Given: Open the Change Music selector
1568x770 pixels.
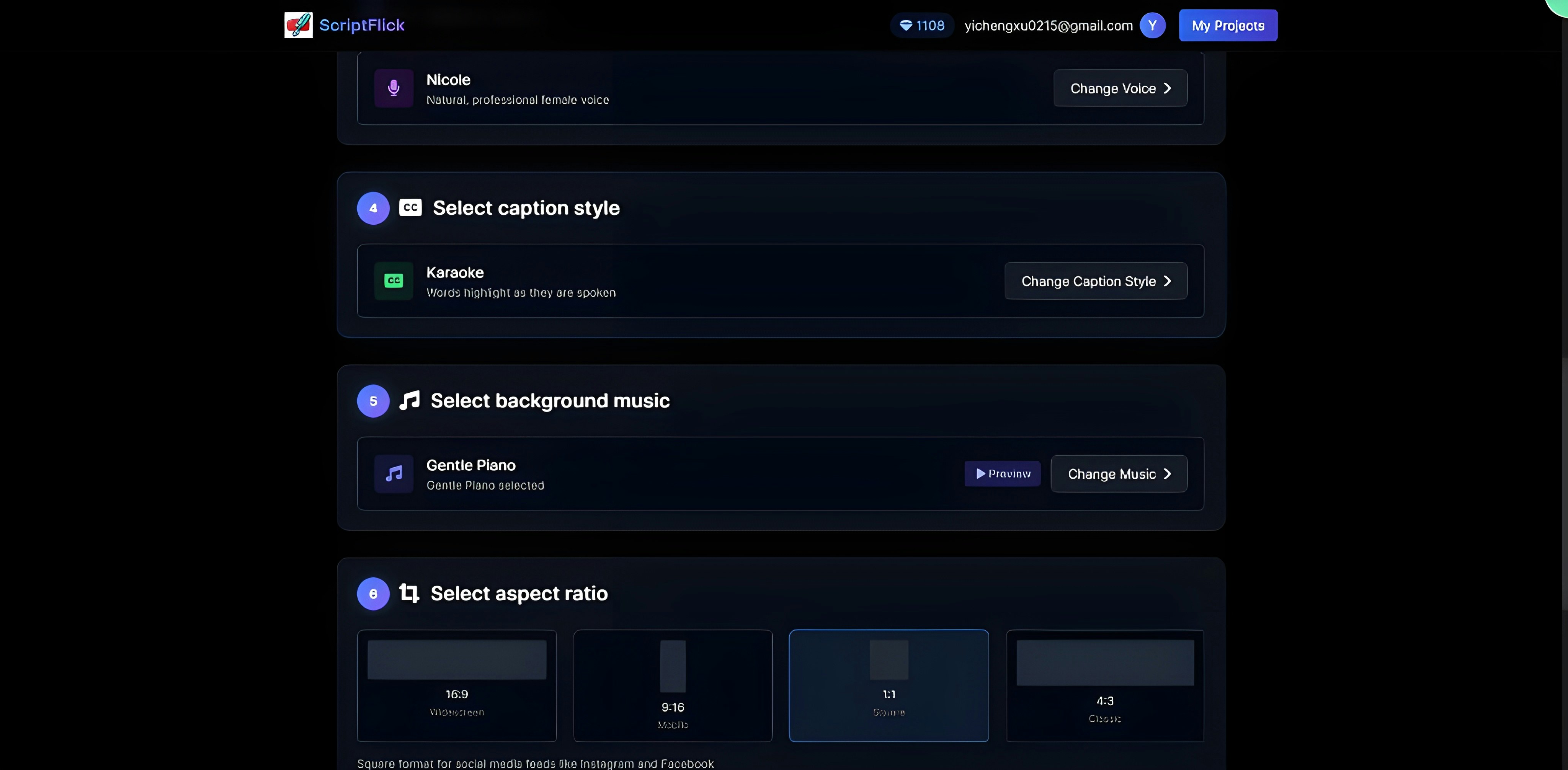Looking at the screenshot, I should (1119, 473).
